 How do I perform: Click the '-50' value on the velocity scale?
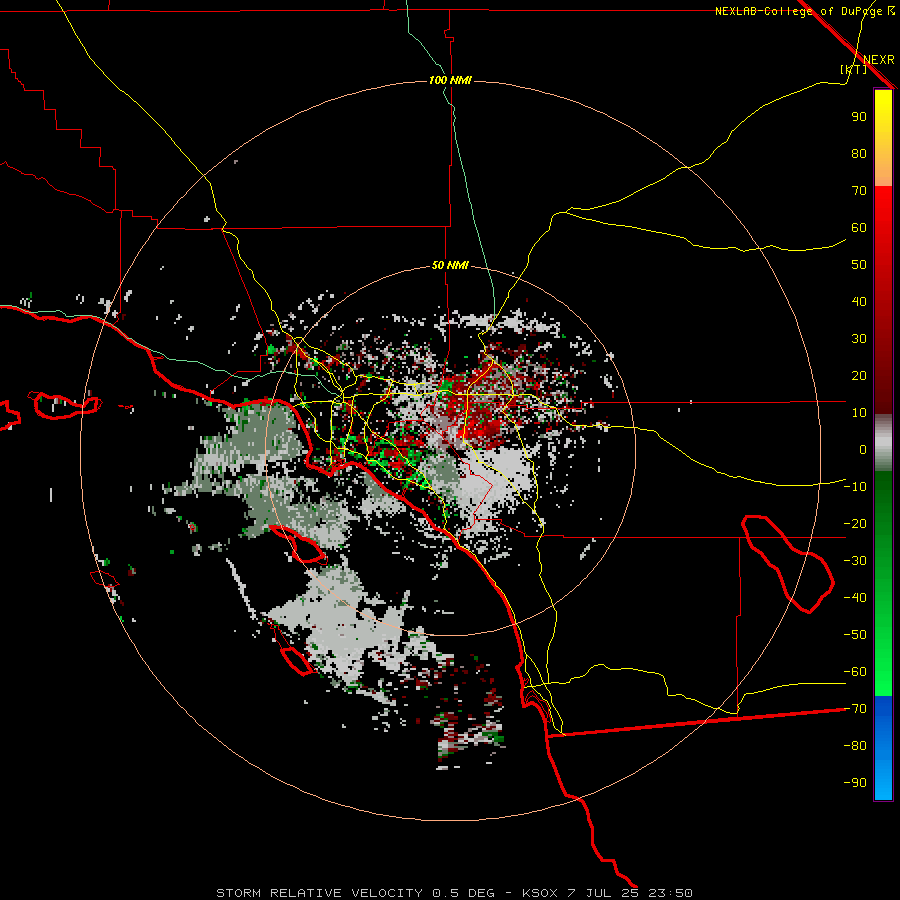pos(855,635)
